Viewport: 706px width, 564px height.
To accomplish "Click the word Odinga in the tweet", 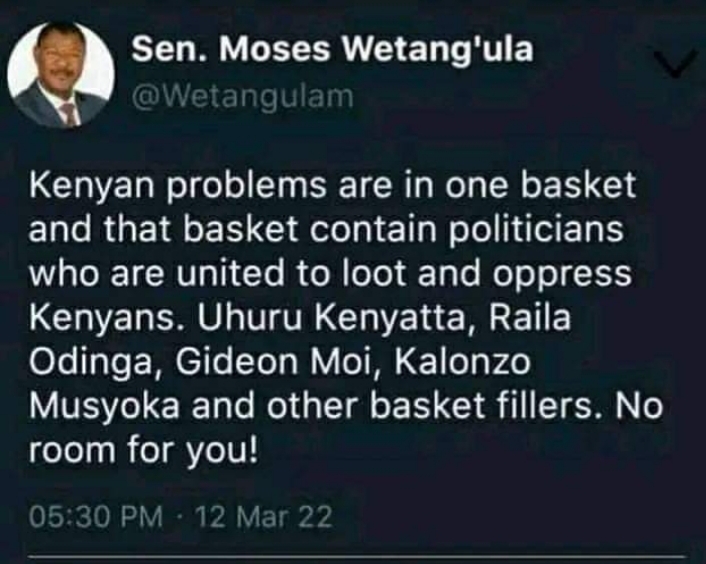I will pyautogui.click(x=91, y=363).
